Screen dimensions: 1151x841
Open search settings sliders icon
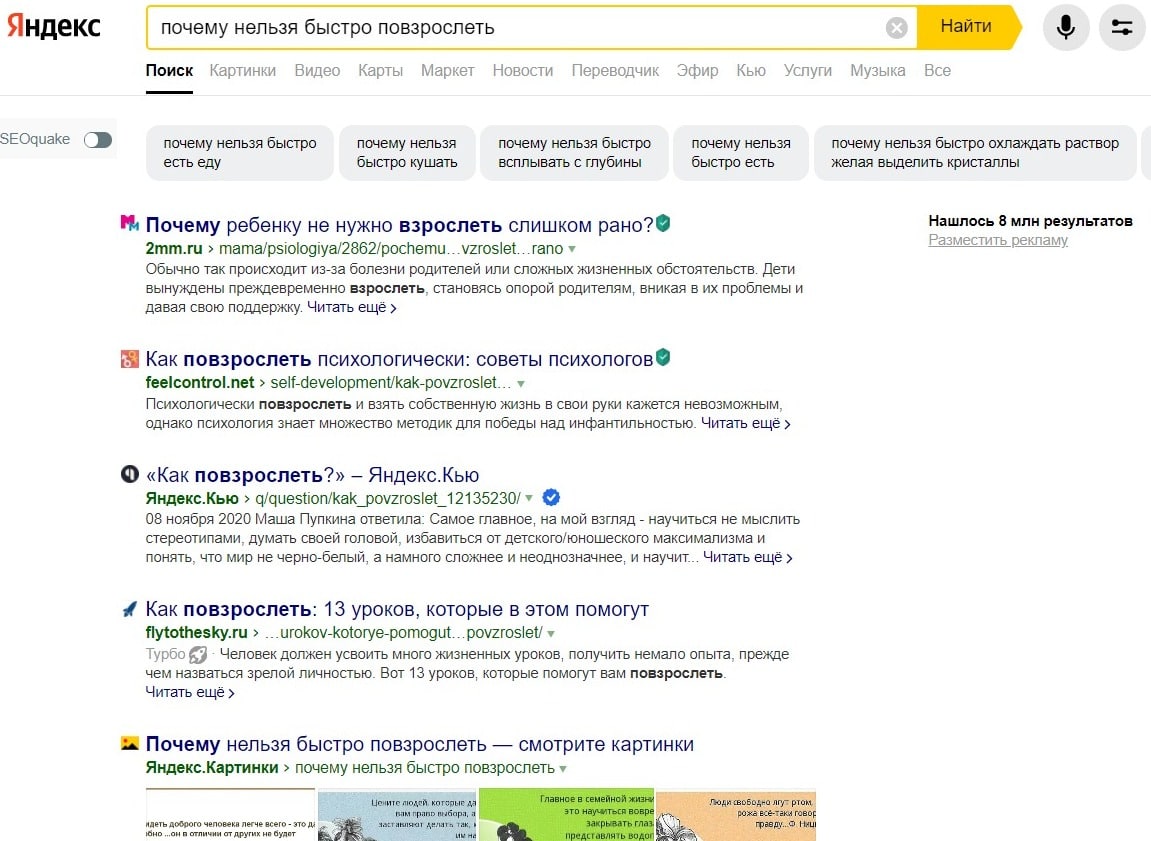coord(1122,27)
